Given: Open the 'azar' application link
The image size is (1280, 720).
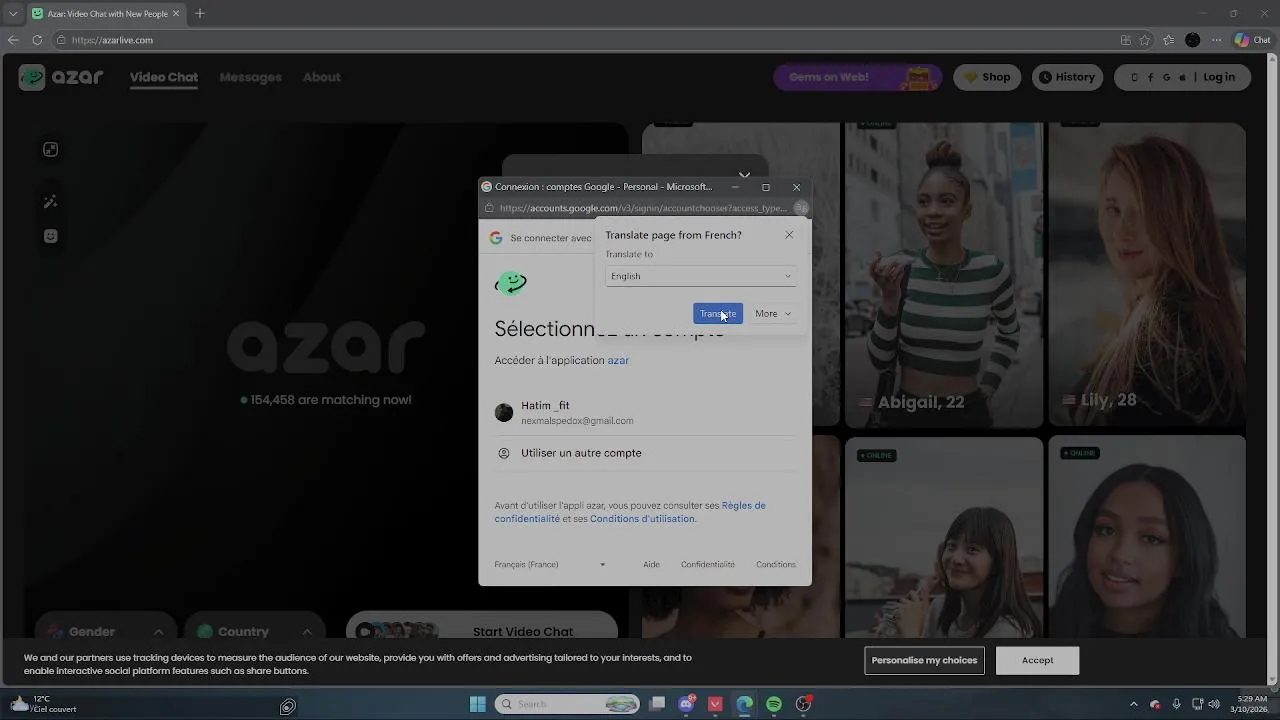Looking at the screenshot, I should coord(618,360).
